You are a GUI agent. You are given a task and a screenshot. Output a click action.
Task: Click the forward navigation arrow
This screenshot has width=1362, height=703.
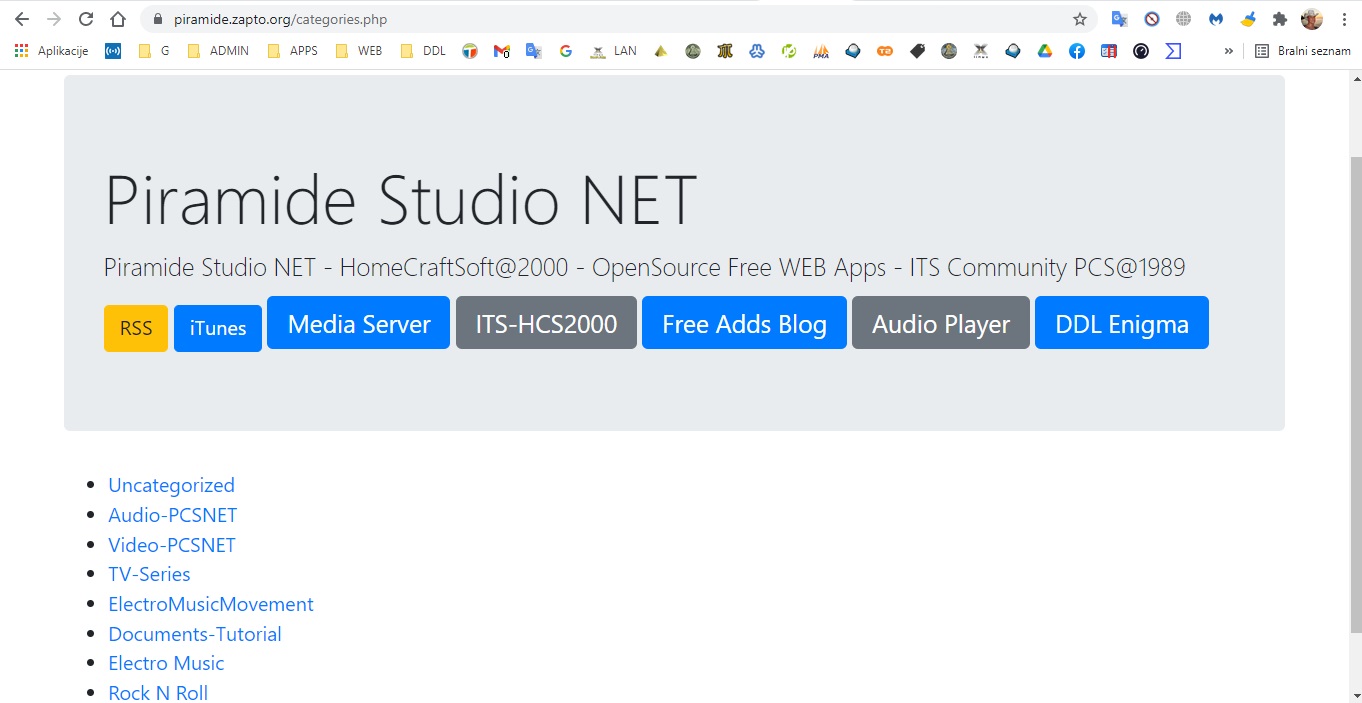(54, 19)
